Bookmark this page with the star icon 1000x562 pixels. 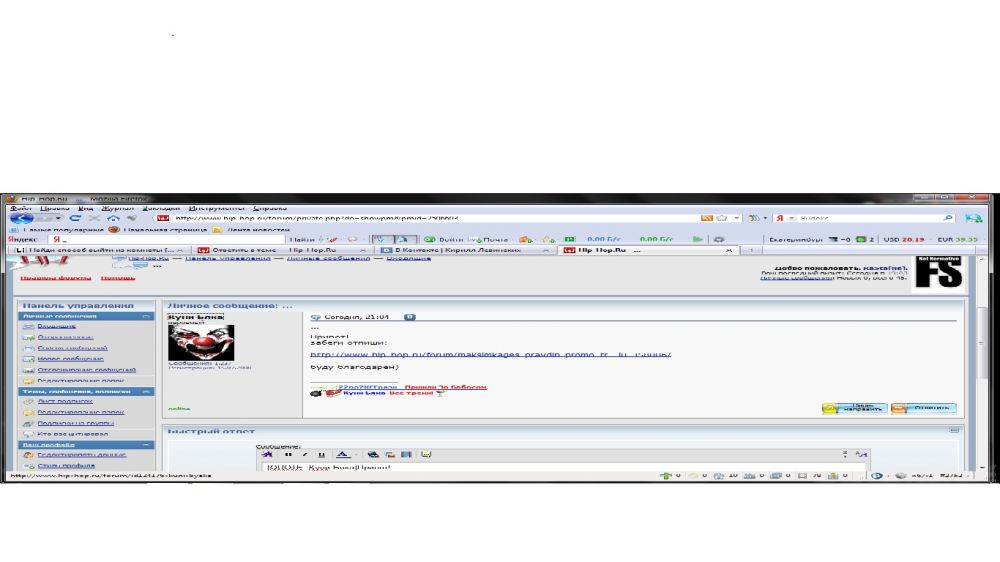pos(722,218)
